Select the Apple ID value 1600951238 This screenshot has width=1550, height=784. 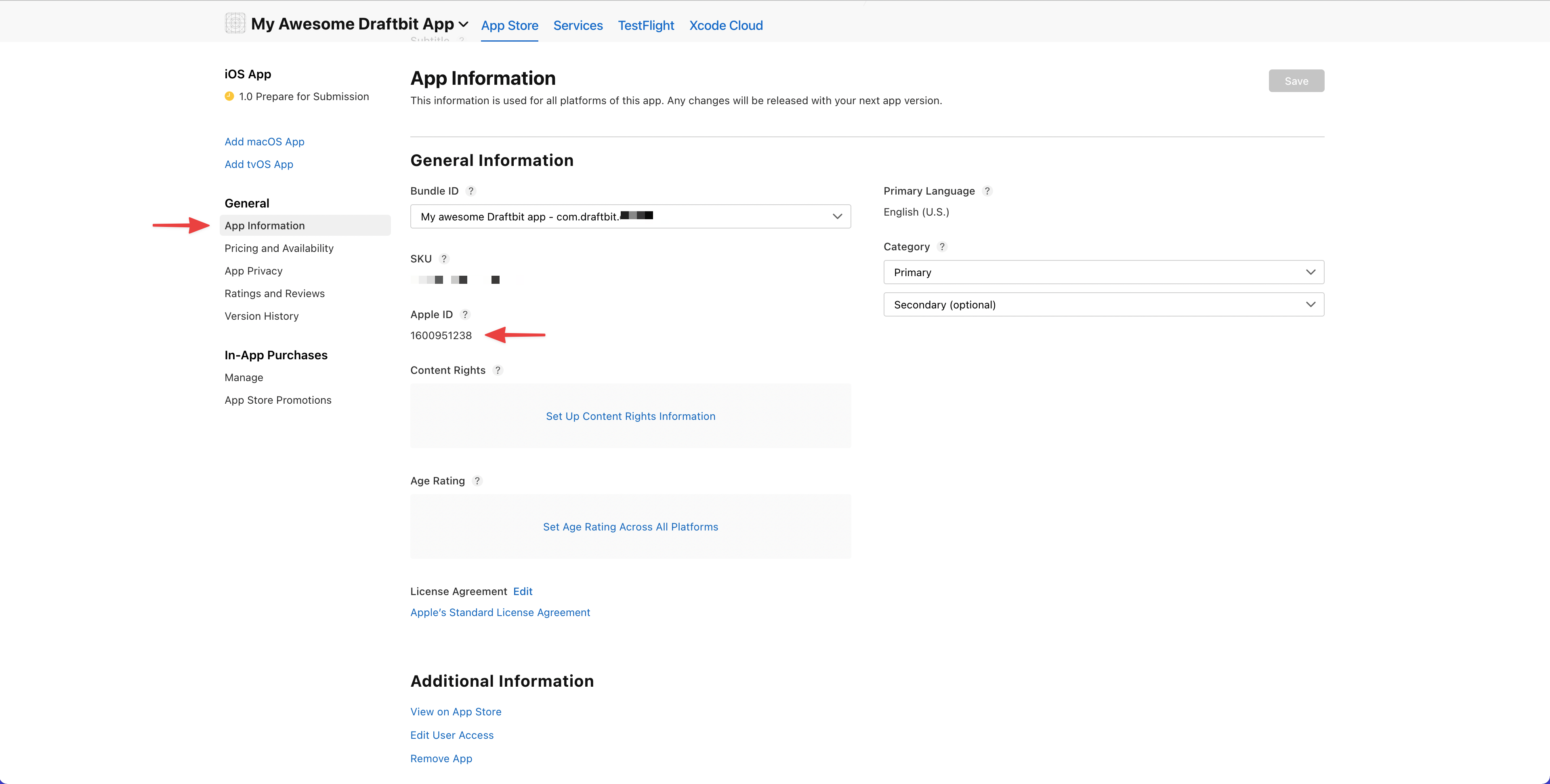(x=441, y=335)
